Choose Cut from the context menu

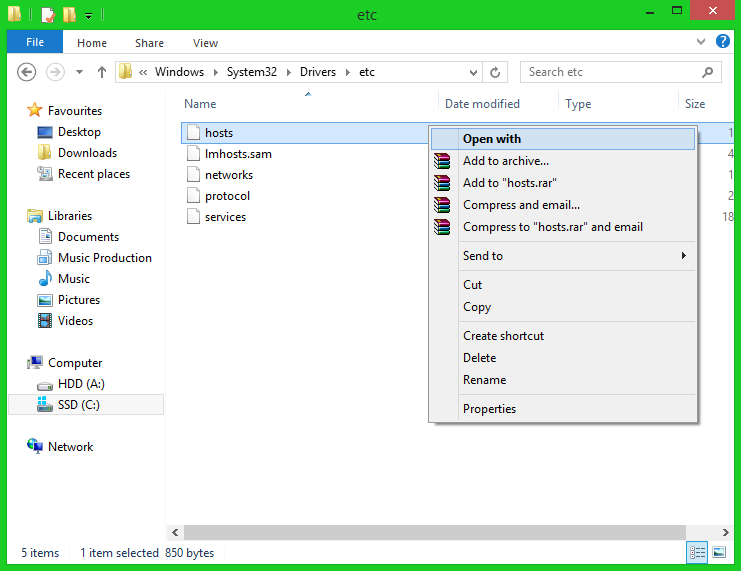(x=563, y=285)
